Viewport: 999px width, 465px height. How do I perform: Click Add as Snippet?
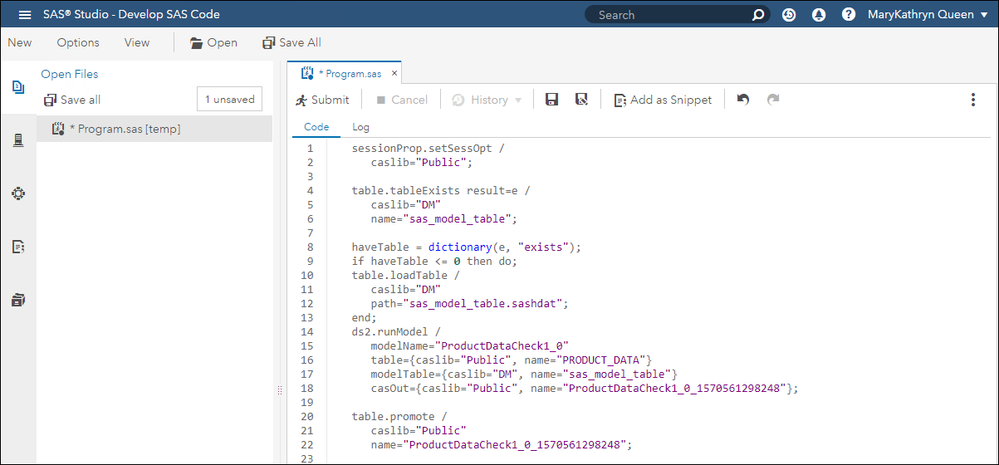click(663, 100)
